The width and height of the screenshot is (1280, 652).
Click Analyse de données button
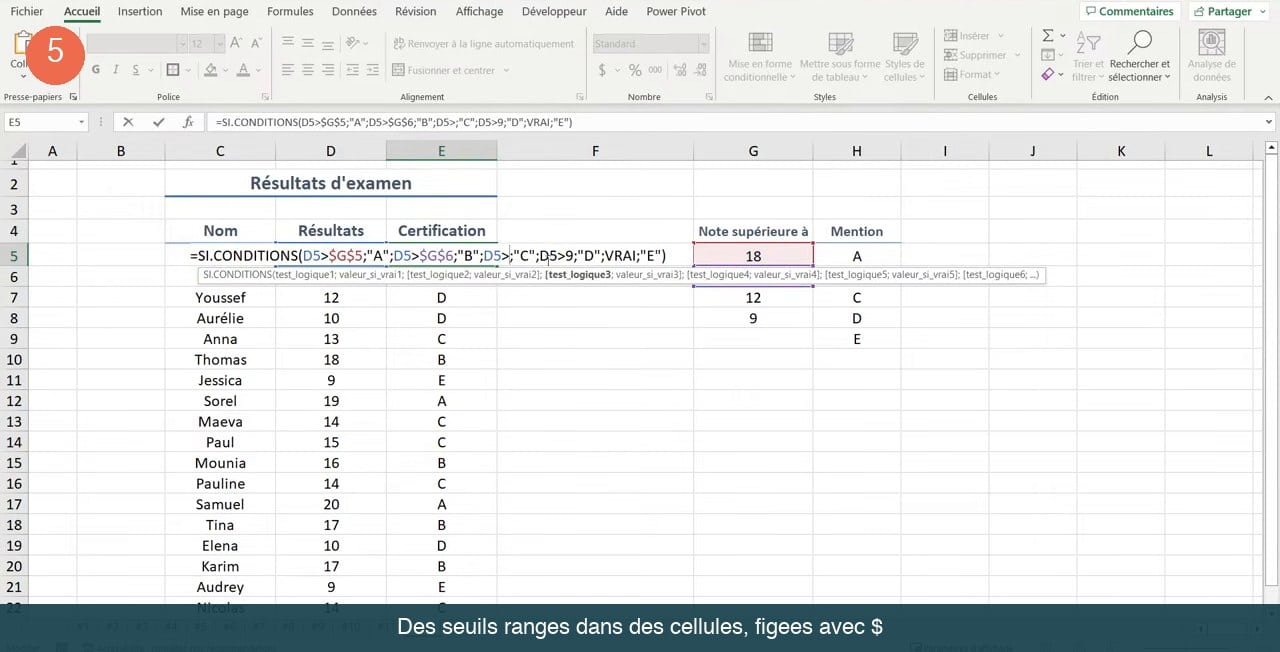1212,57
